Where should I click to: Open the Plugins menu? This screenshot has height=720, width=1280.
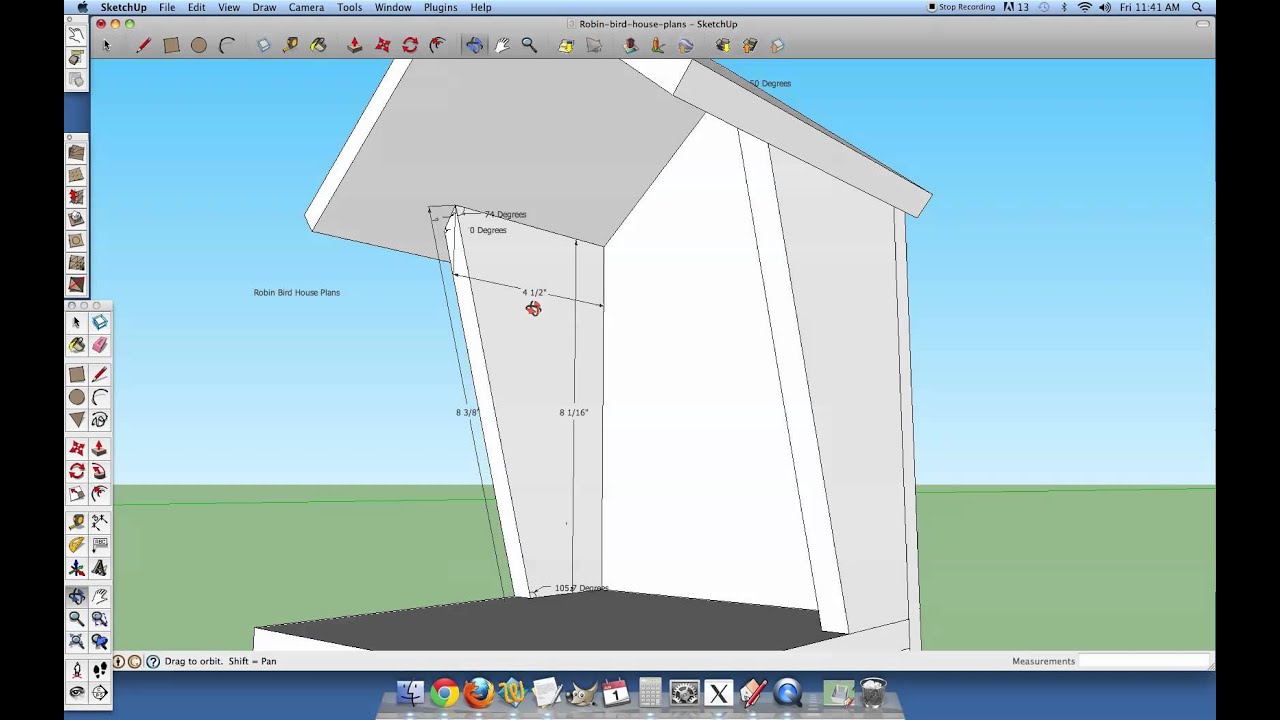click(x=440, y=7)
